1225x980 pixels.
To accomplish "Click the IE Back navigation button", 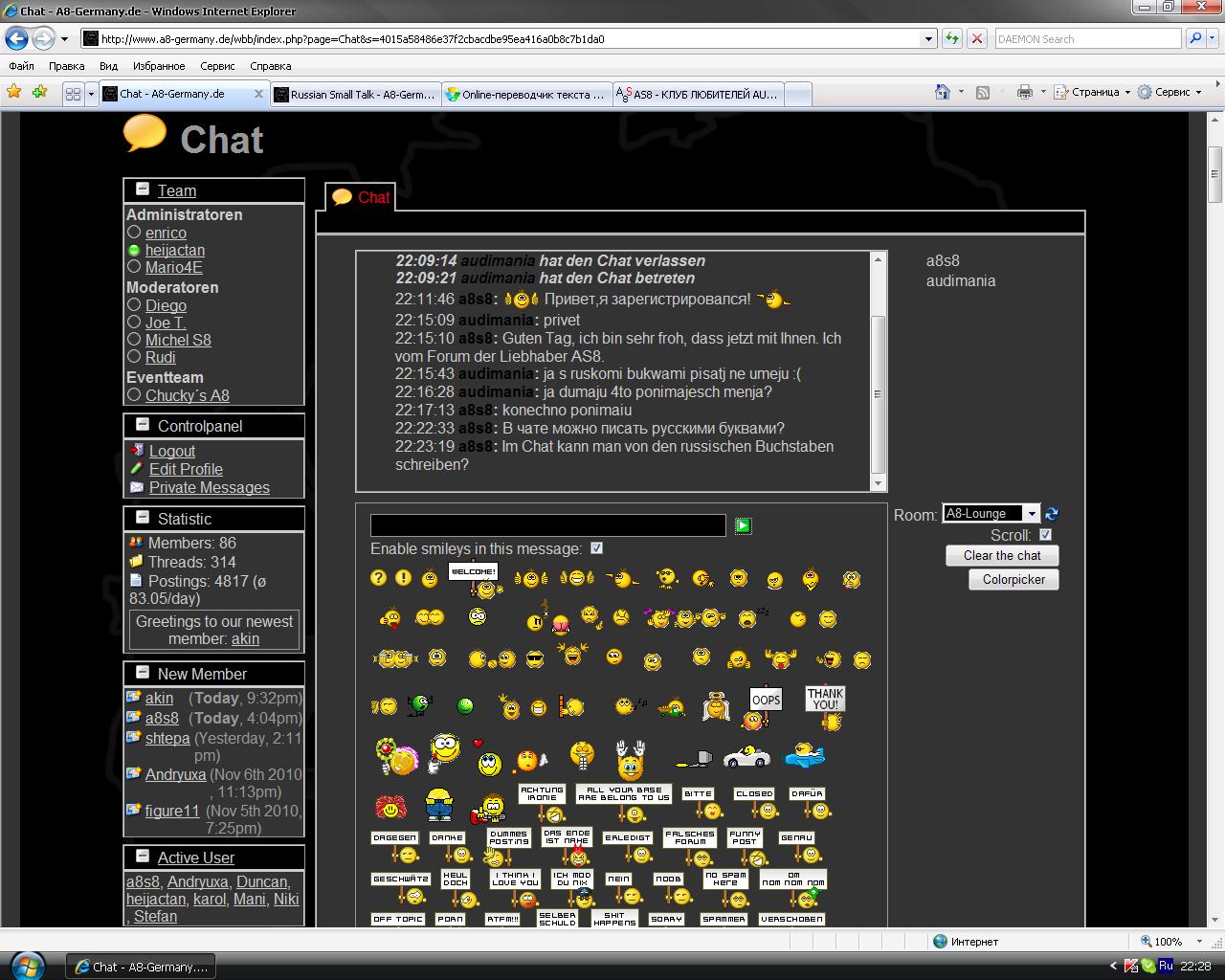I will coord(17,39).
